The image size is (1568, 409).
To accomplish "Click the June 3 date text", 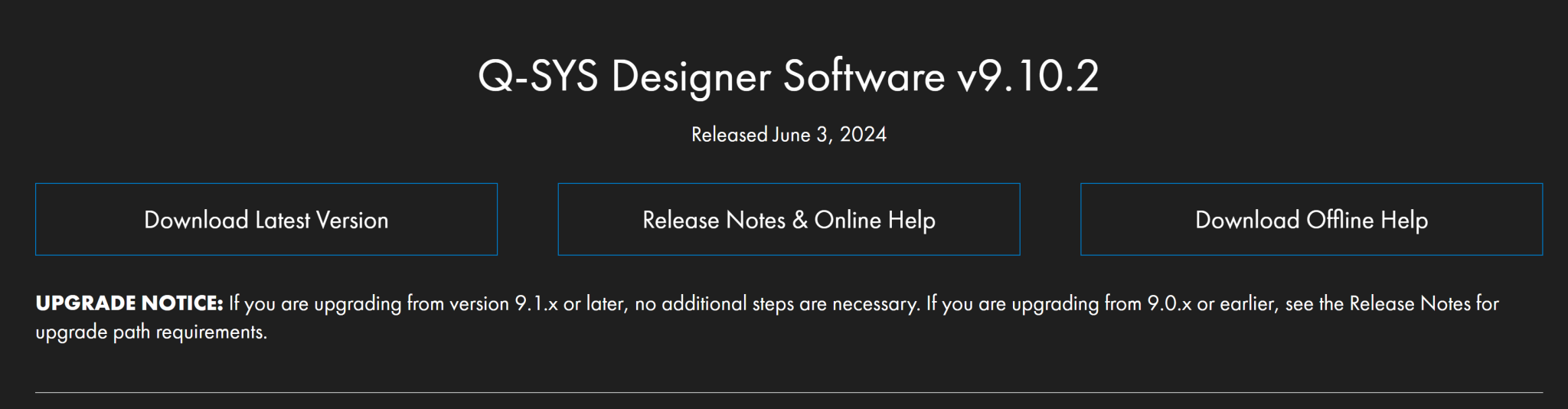I will (x=801, y=135).
